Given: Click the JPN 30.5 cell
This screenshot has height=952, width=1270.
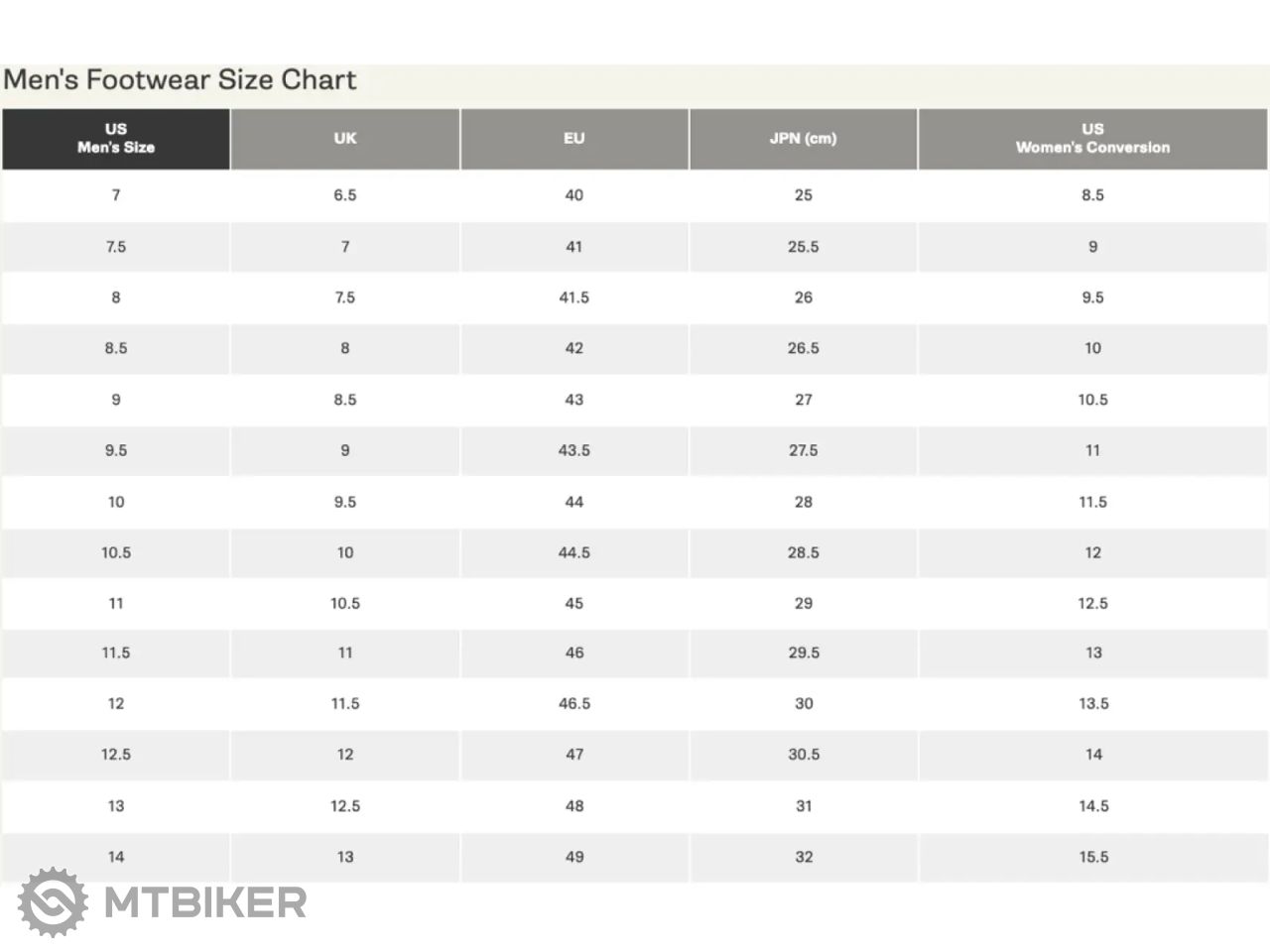Looking at the screenshot, I should pyautogui.click(x=804, y=755).
